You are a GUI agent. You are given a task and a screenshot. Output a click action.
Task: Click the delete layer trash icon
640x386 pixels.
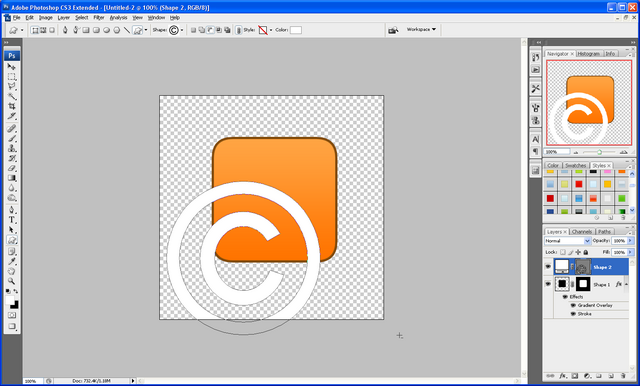pos(623,376)
